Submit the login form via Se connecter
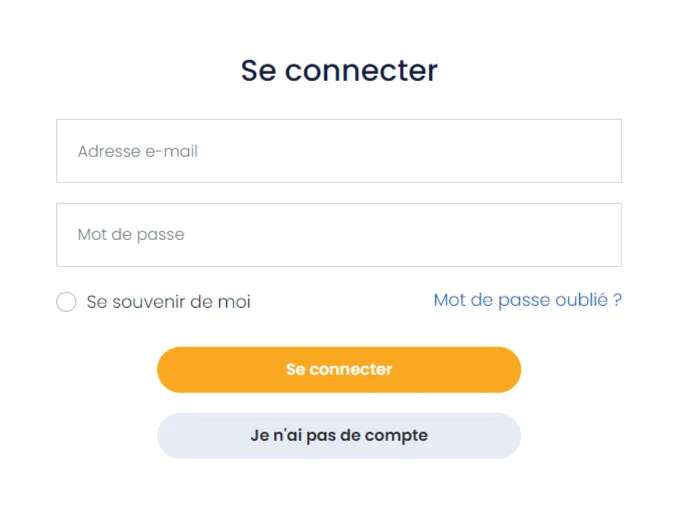 (x=339, y=370)
